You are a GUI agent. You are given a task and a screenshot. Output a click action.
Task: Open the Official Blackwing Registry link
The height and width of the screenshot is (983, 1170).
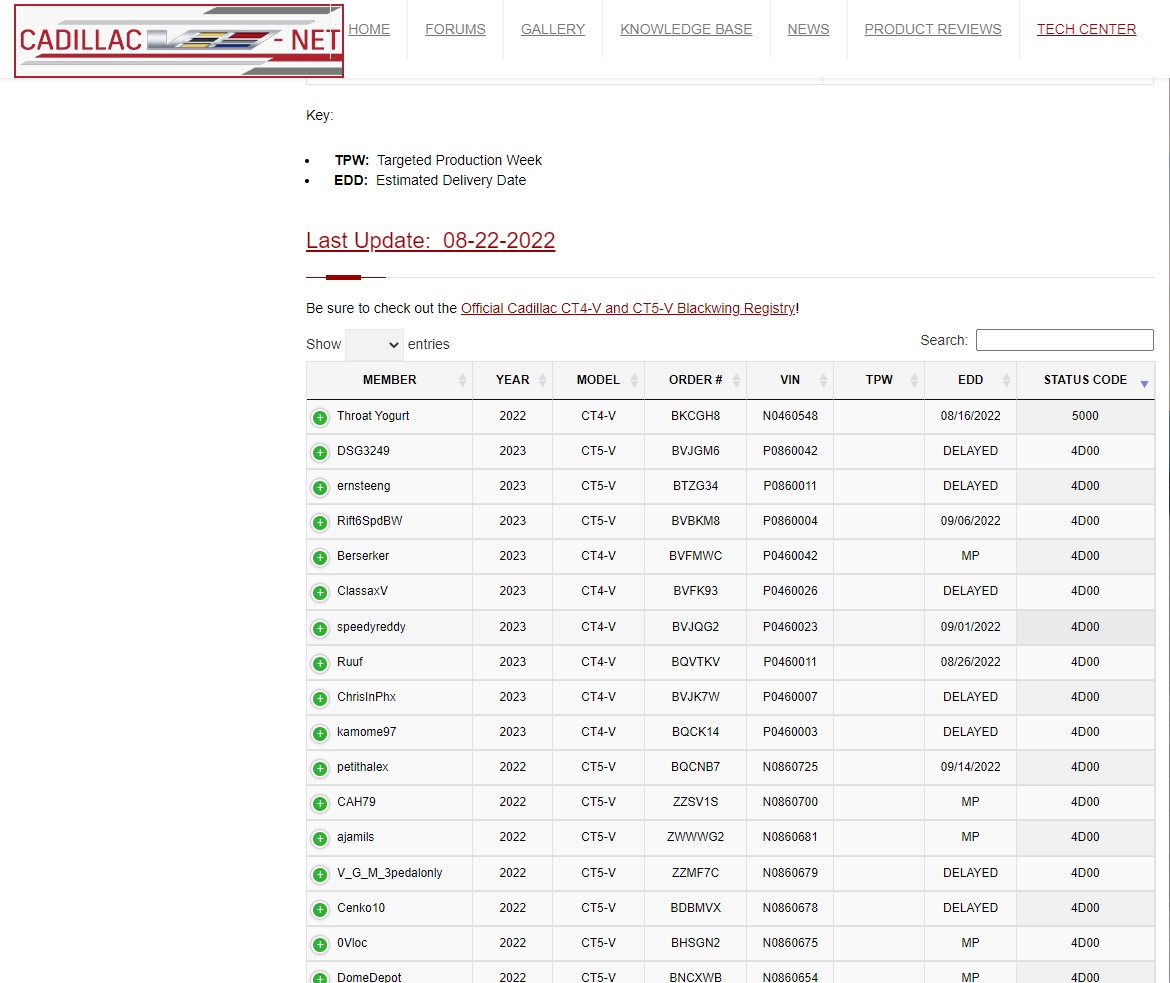627,308
